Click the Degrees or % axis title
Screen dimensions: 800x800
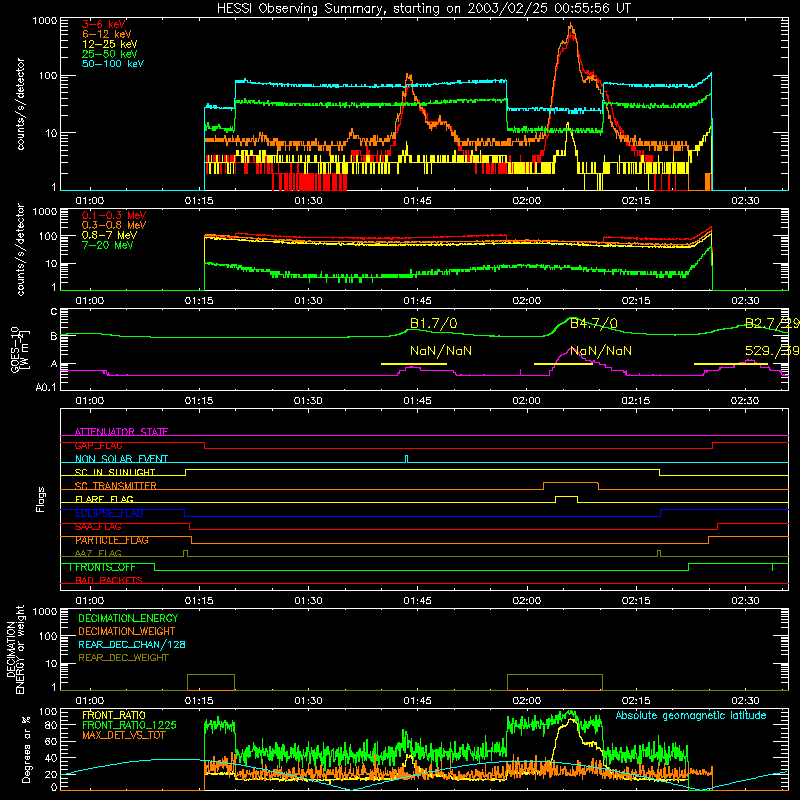[x=26, y=749]
